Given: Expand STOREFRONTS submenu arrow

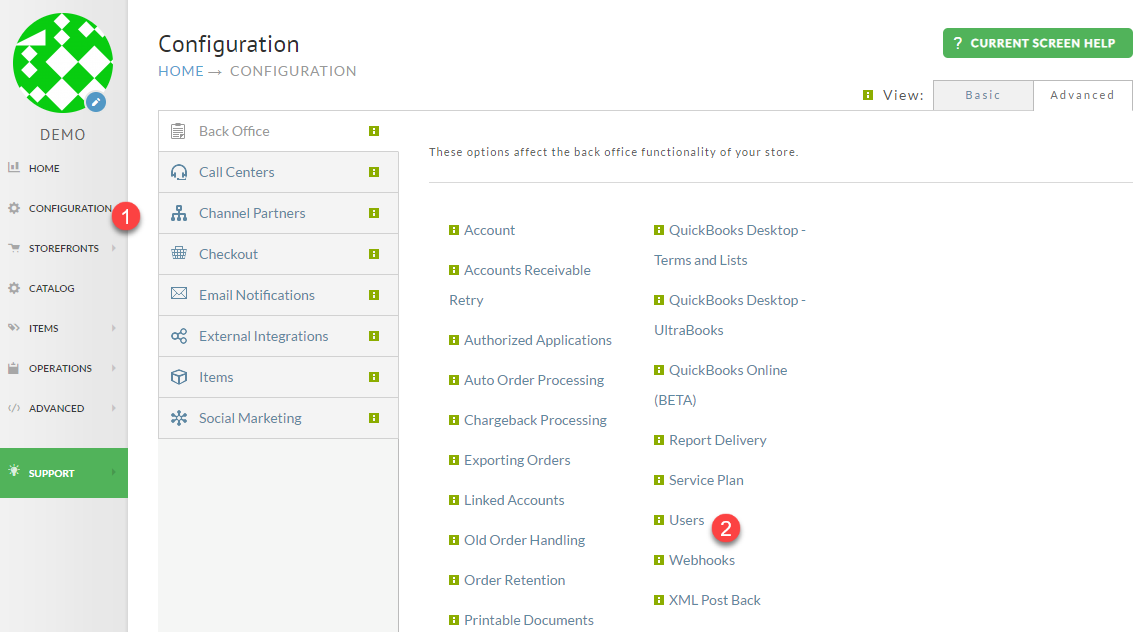Looking at the screenshot, I should 114,248.
